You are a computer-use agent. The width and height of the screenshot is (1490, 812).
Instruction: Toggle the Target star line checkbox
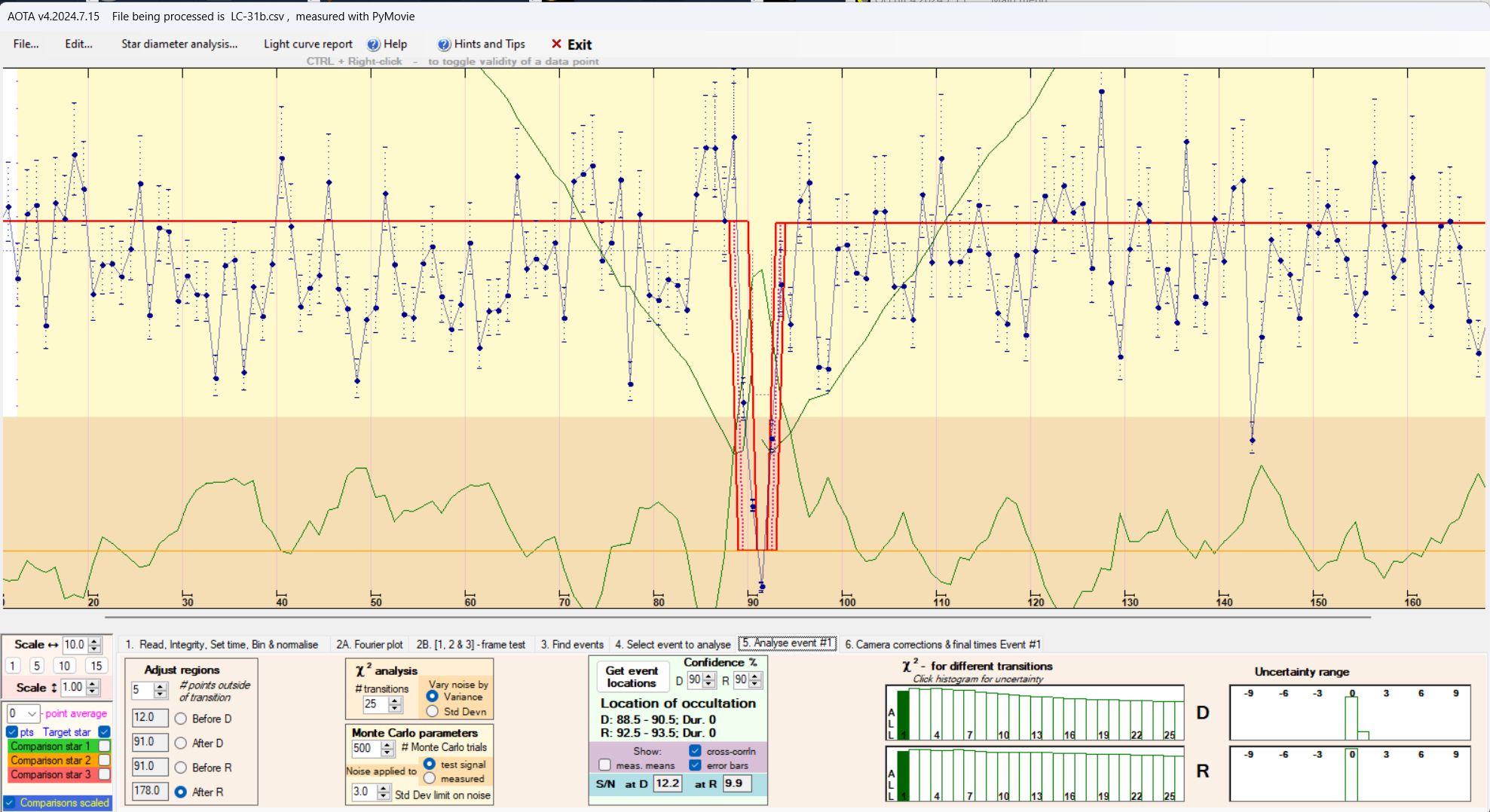[105, 731]
